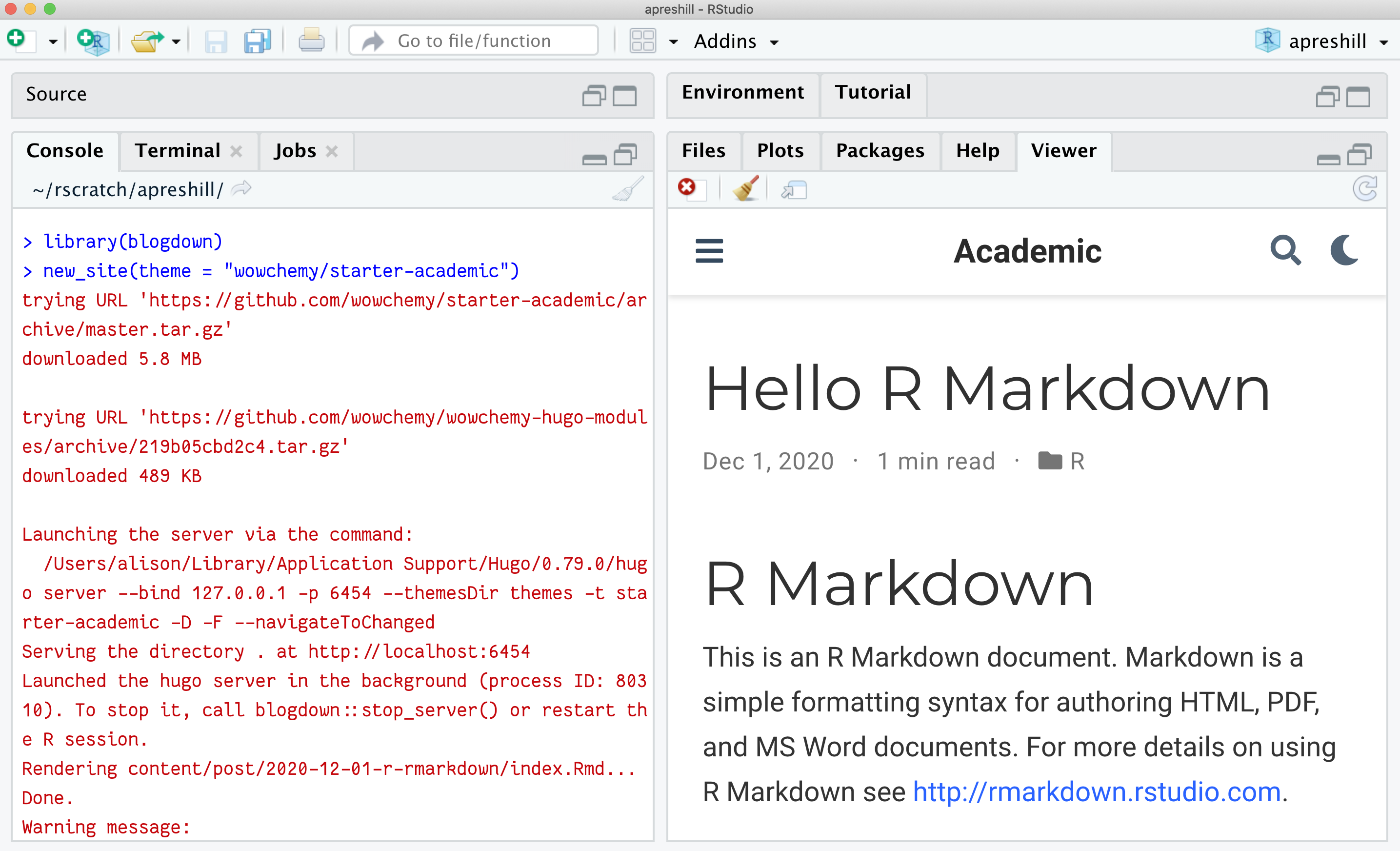The width and height of the screenshot is (1400, 851).
Task: Click the Academic site search icon
Action: 1285,250
